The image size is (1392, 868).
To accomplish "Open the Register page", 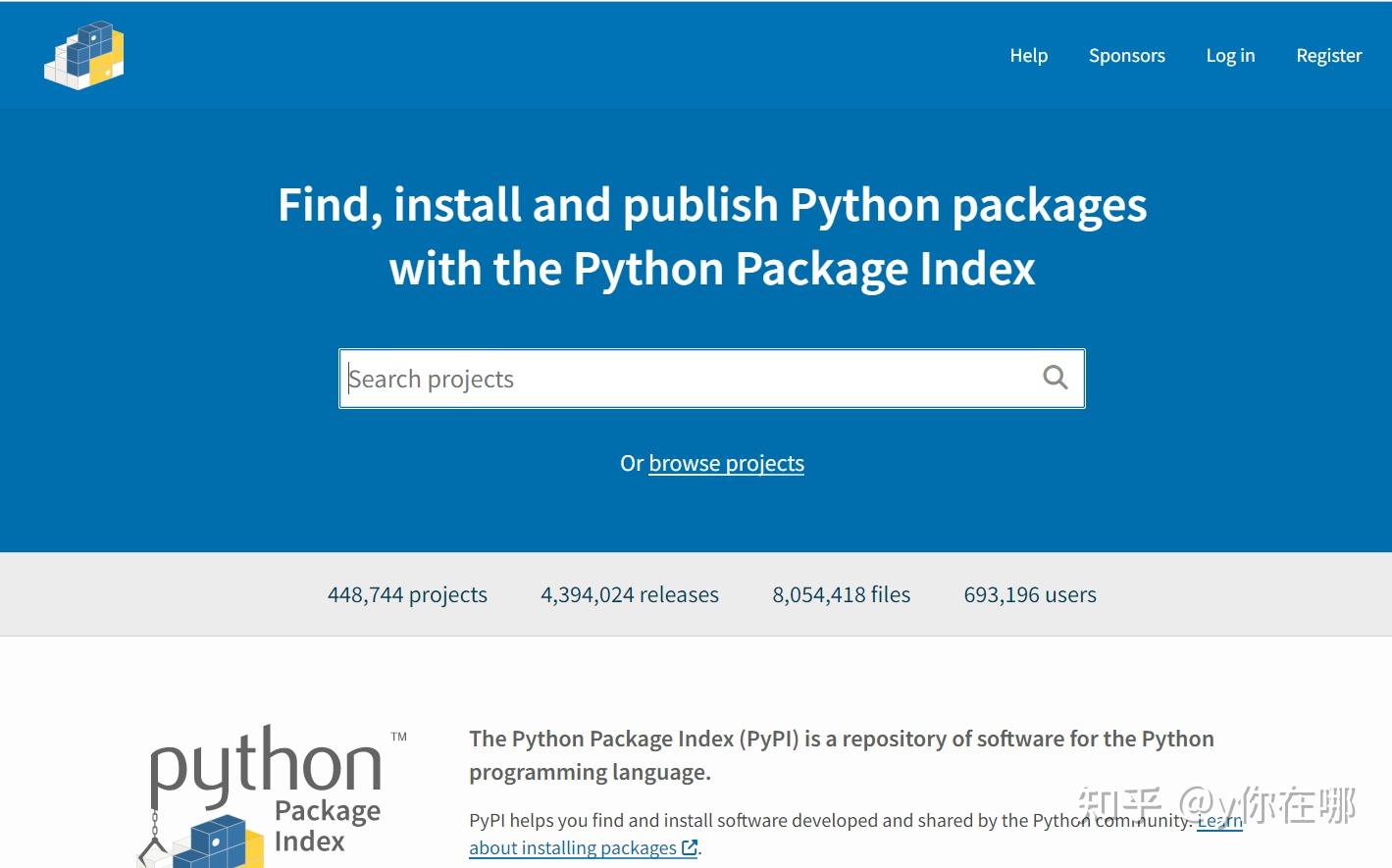I will [1329, 56].
